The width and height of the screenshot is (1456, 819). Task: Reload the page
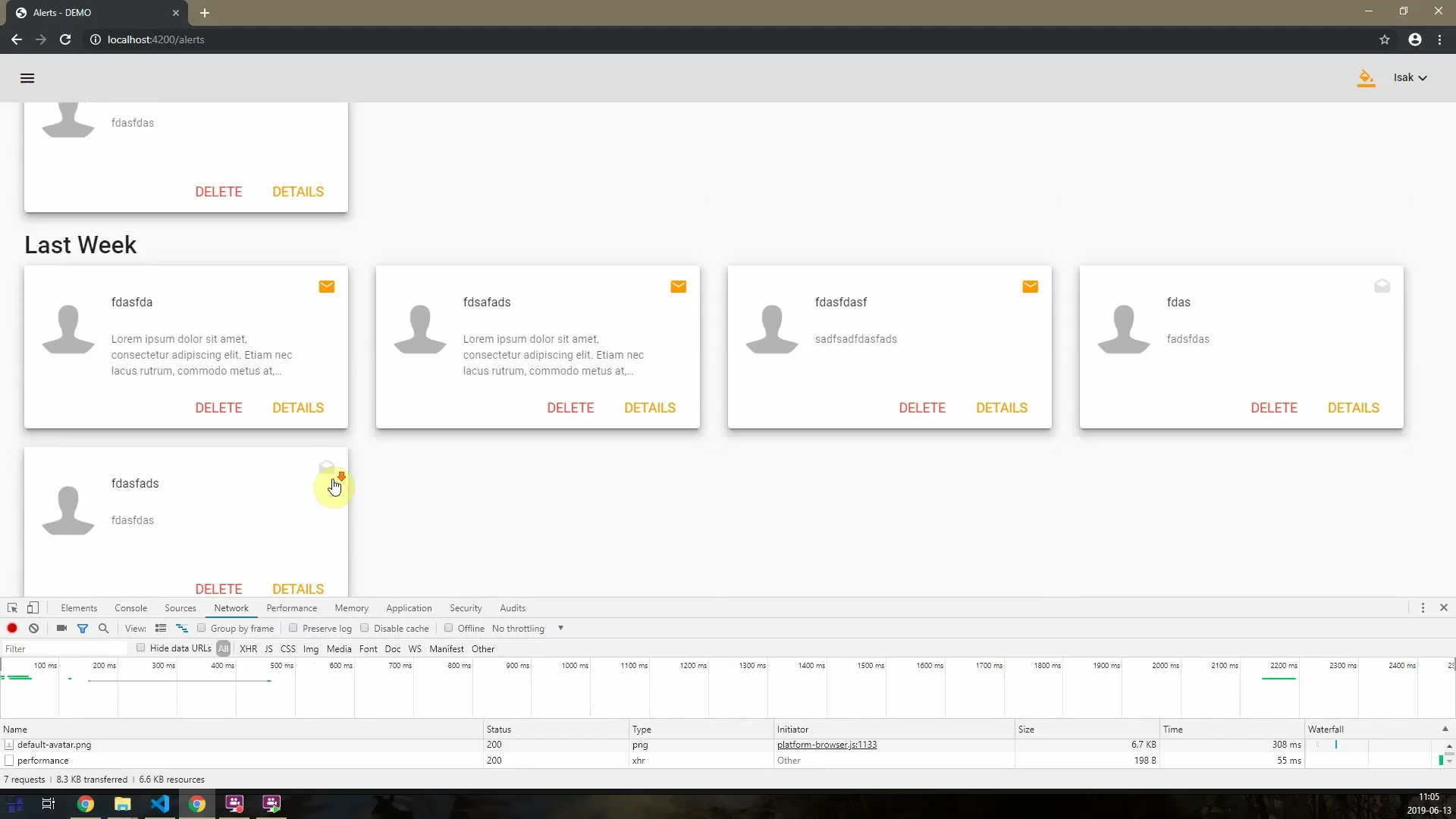[x=65, y=39]
